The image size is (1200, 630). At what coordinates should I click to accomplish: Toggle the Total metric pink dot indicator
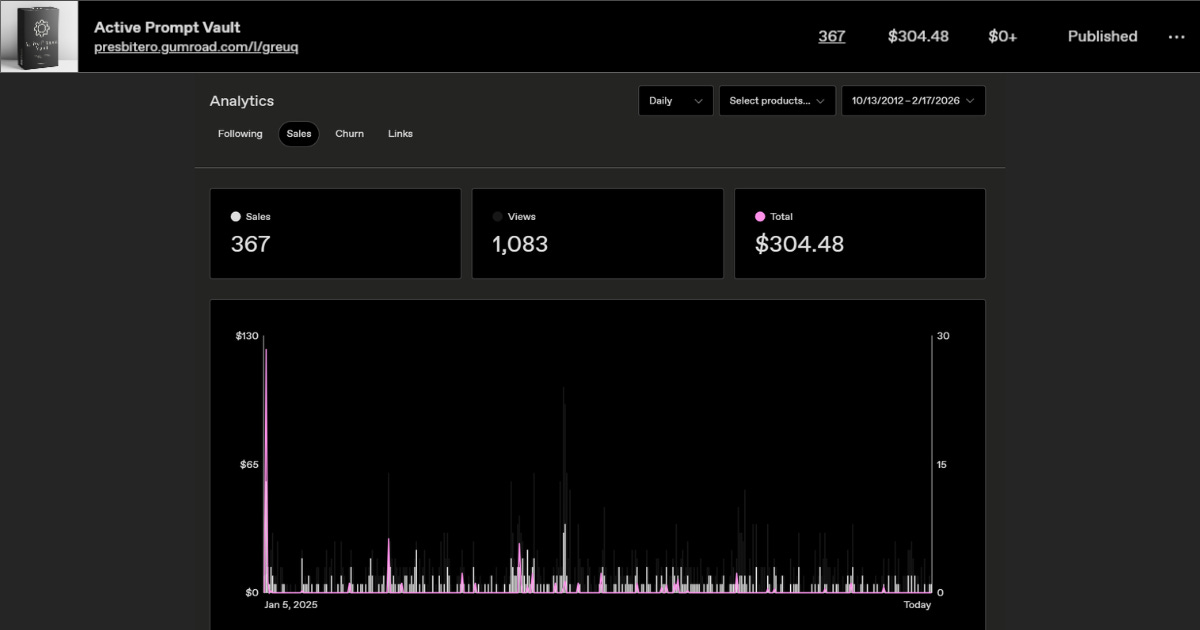(x=758, y=216)
